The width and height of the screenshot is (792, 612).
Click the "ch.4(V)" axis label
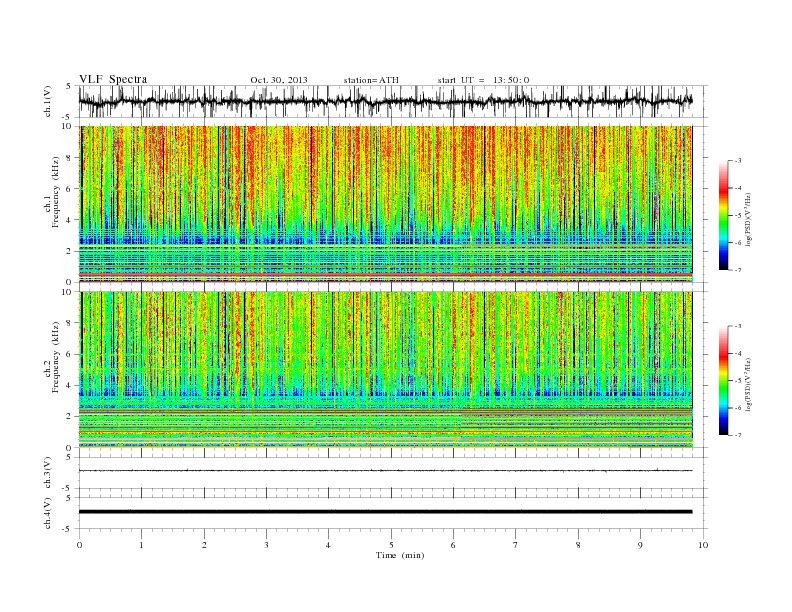pyautogui.click(x=48, y=514)
